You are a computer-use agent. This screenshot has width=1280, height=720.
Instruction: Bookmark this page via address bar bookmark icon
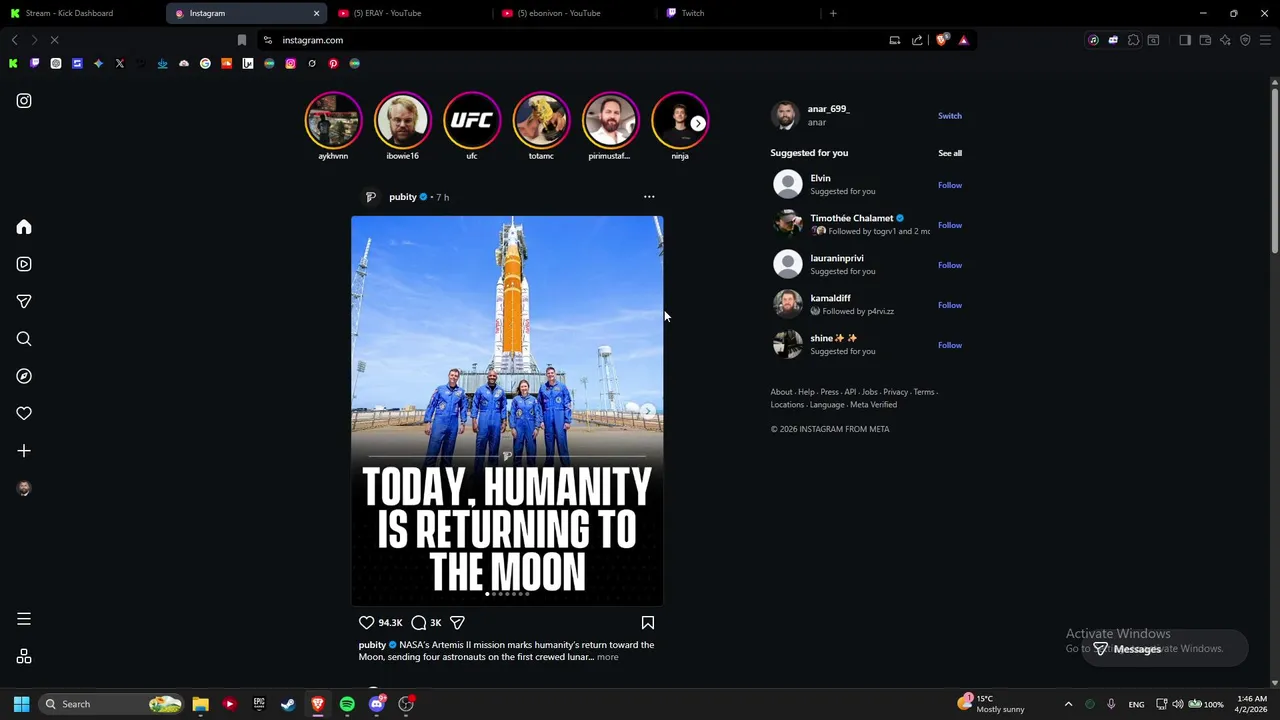tap(241, 40)
